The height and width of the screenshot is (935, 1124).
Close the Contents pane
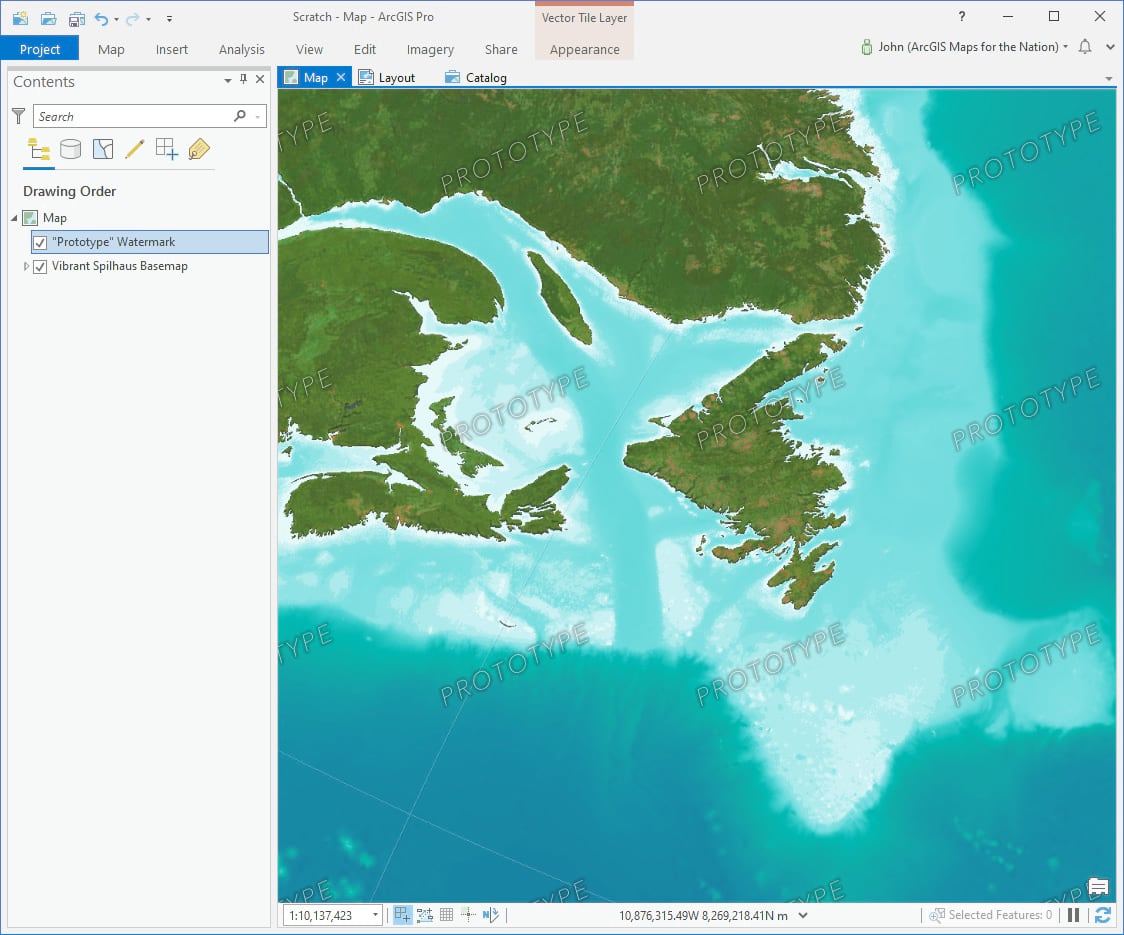click(x=260, y=79)
